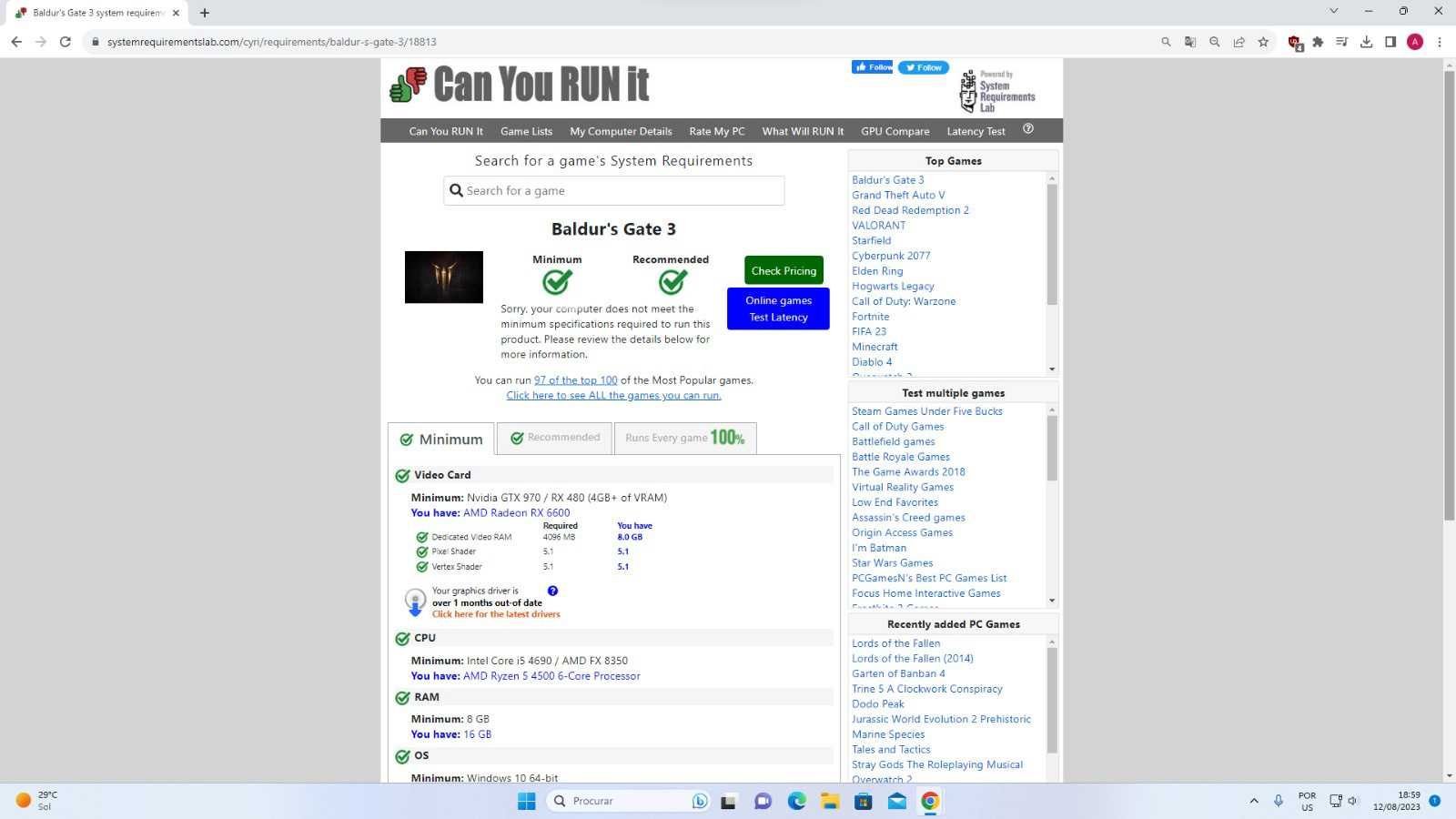Click the Facebook Follow button
The width and height of the screenshot is (1456, 819).
[x=872, y=67]
